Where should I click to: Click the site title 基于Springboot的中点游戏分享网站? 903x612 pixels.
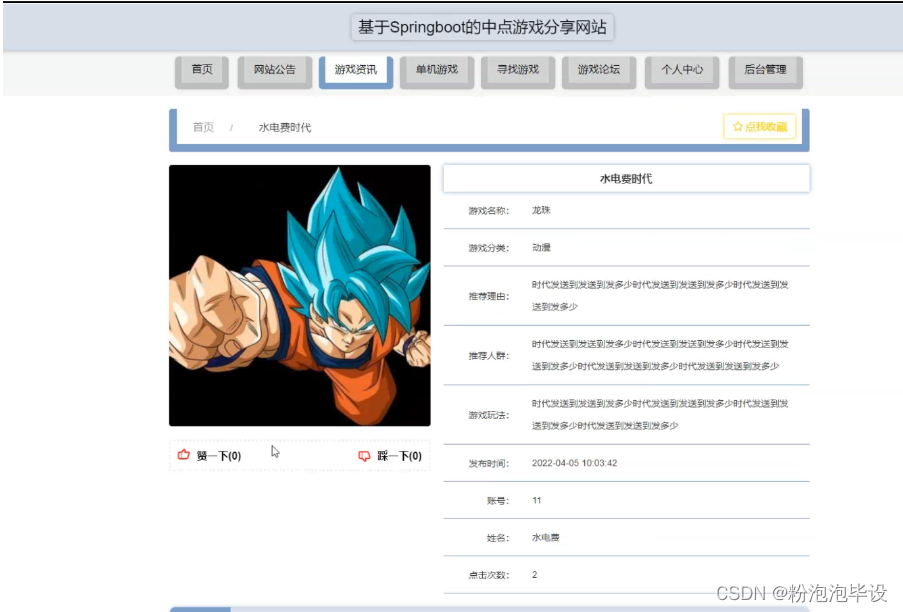click(x=483, y=27)
